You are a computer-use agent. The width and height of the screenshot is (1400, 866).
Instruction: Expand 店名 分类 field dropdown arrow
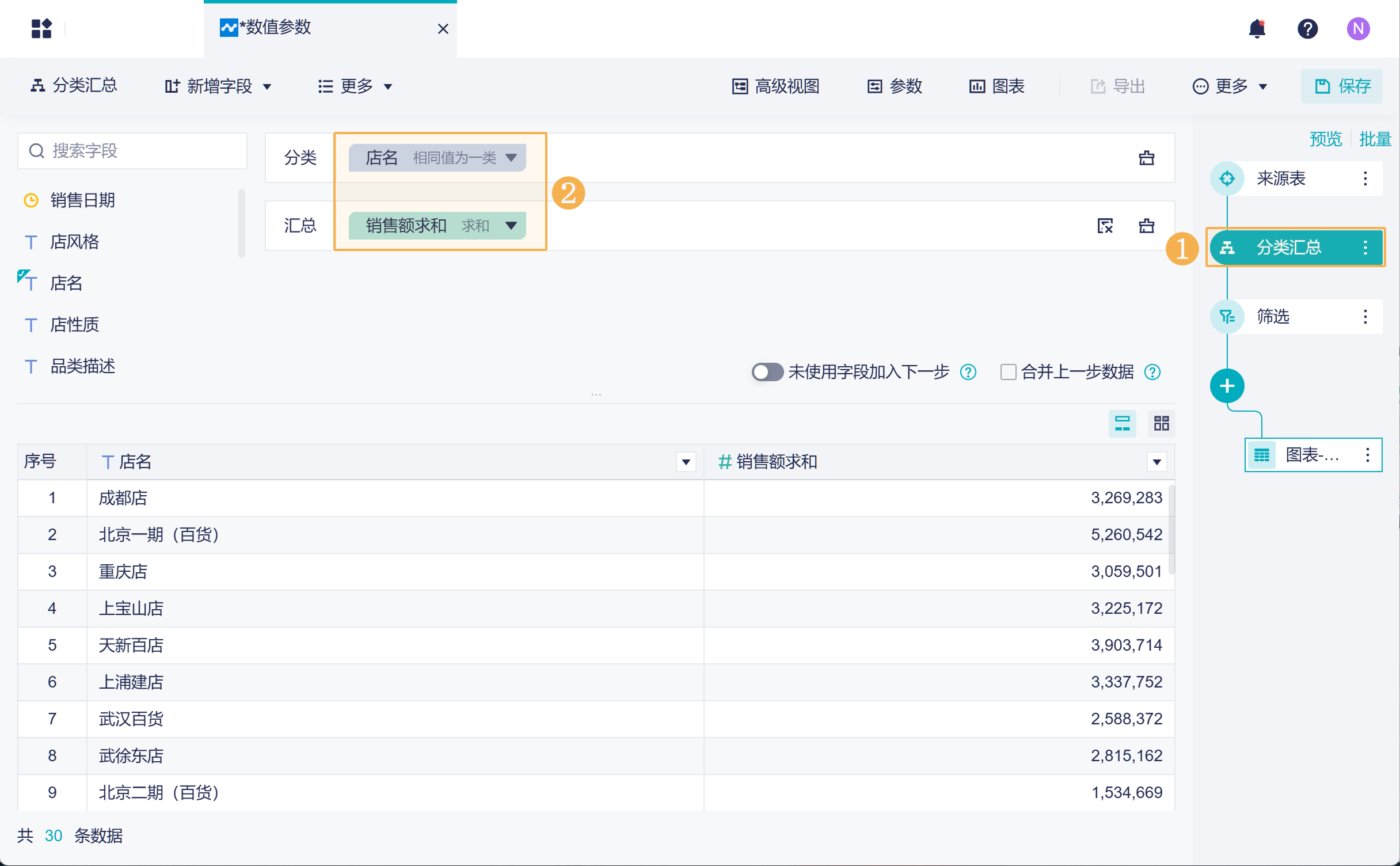coord(511,158)
